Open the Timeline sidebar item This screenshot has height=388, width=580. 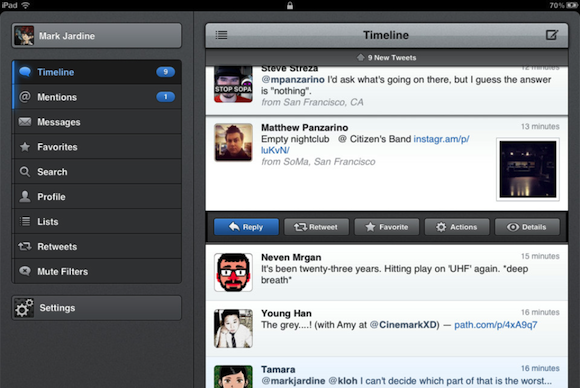[97, 72]
